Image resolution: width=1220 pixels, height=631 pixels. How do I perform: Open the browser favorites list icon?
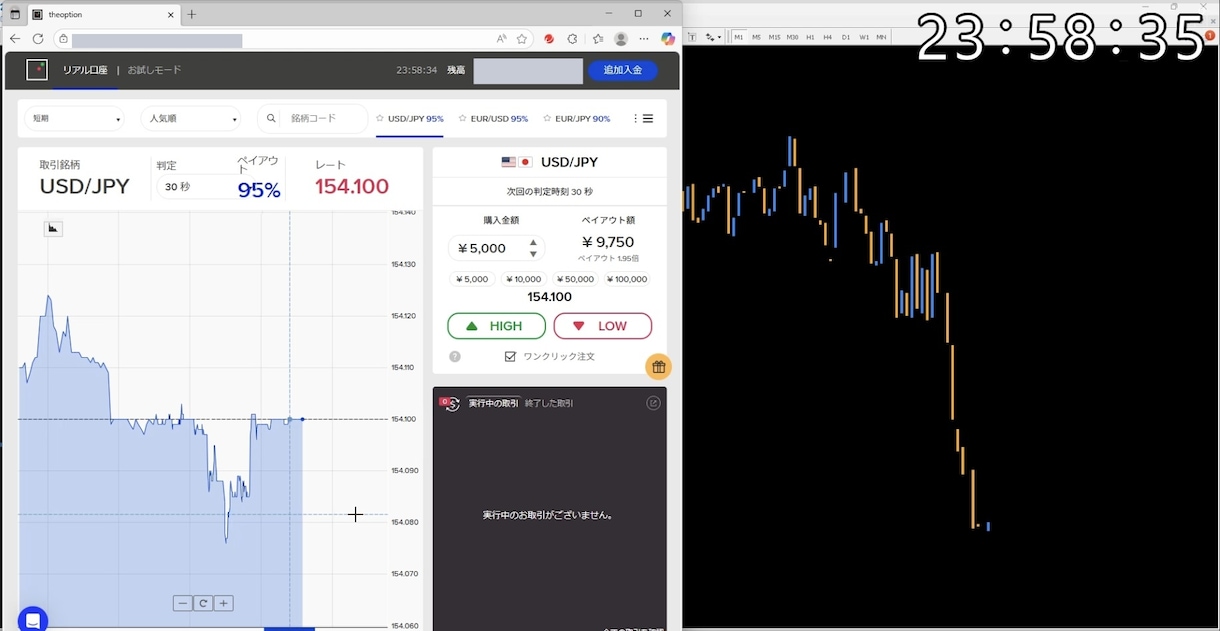coord(598,39)
